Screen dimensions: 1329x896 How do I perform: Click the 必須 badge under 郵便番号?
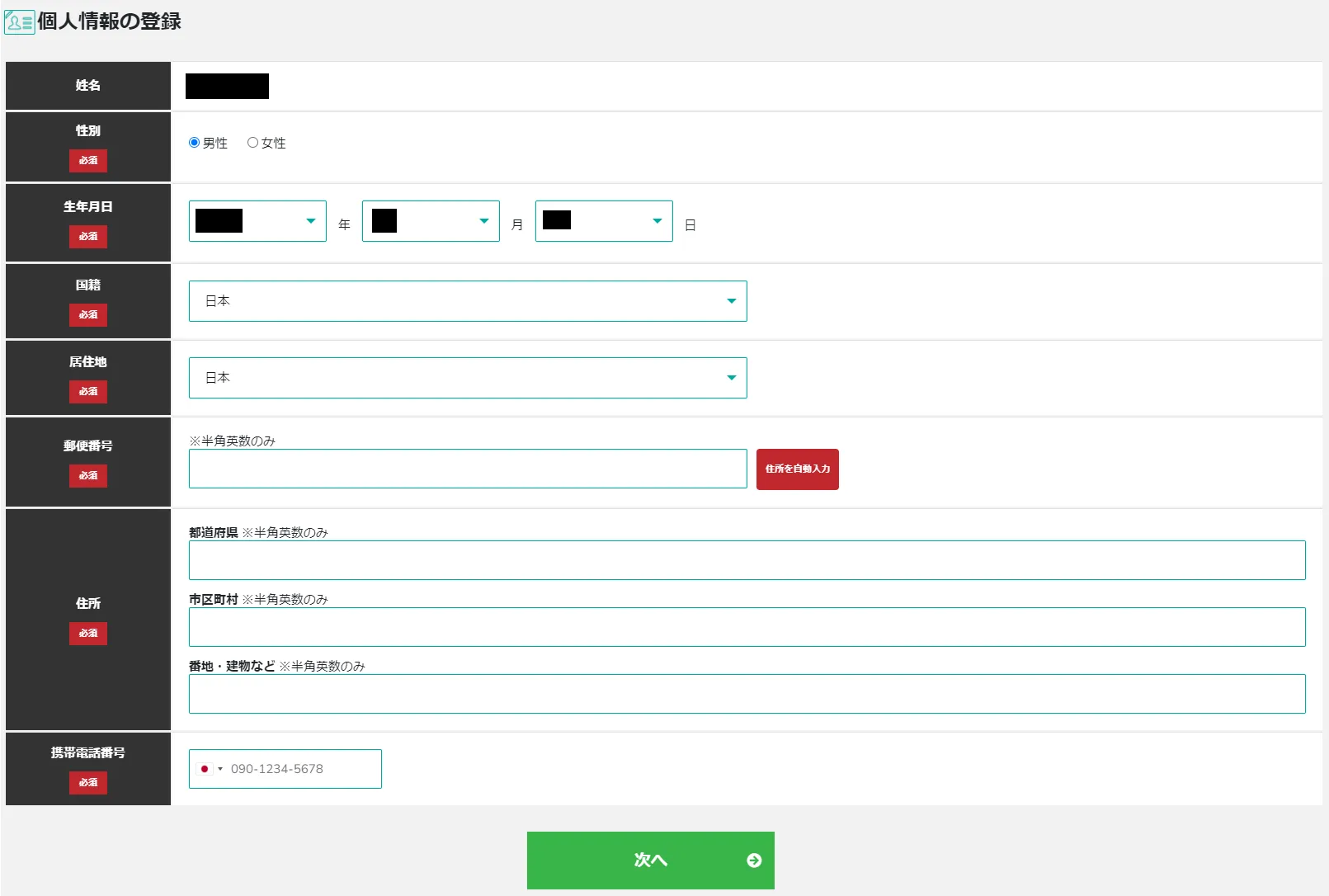[x=88, y=476]
